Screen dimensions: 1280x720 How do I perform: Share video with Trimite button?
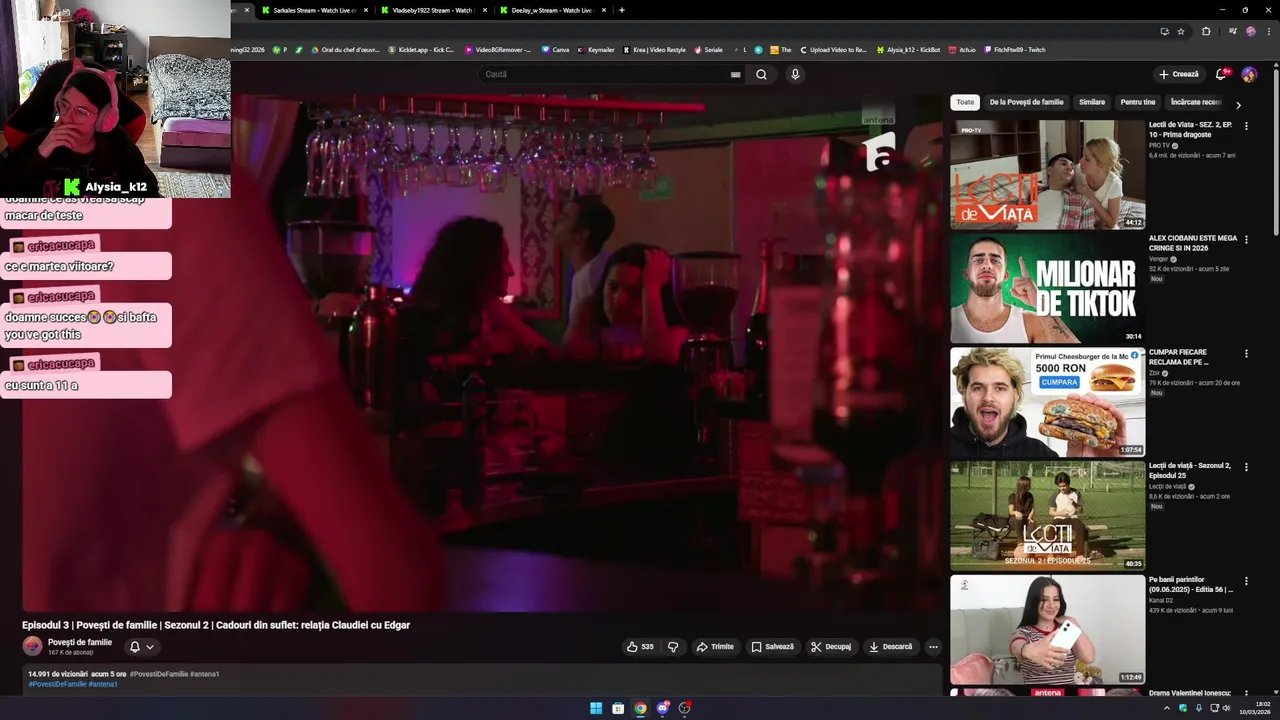[715, 647]
